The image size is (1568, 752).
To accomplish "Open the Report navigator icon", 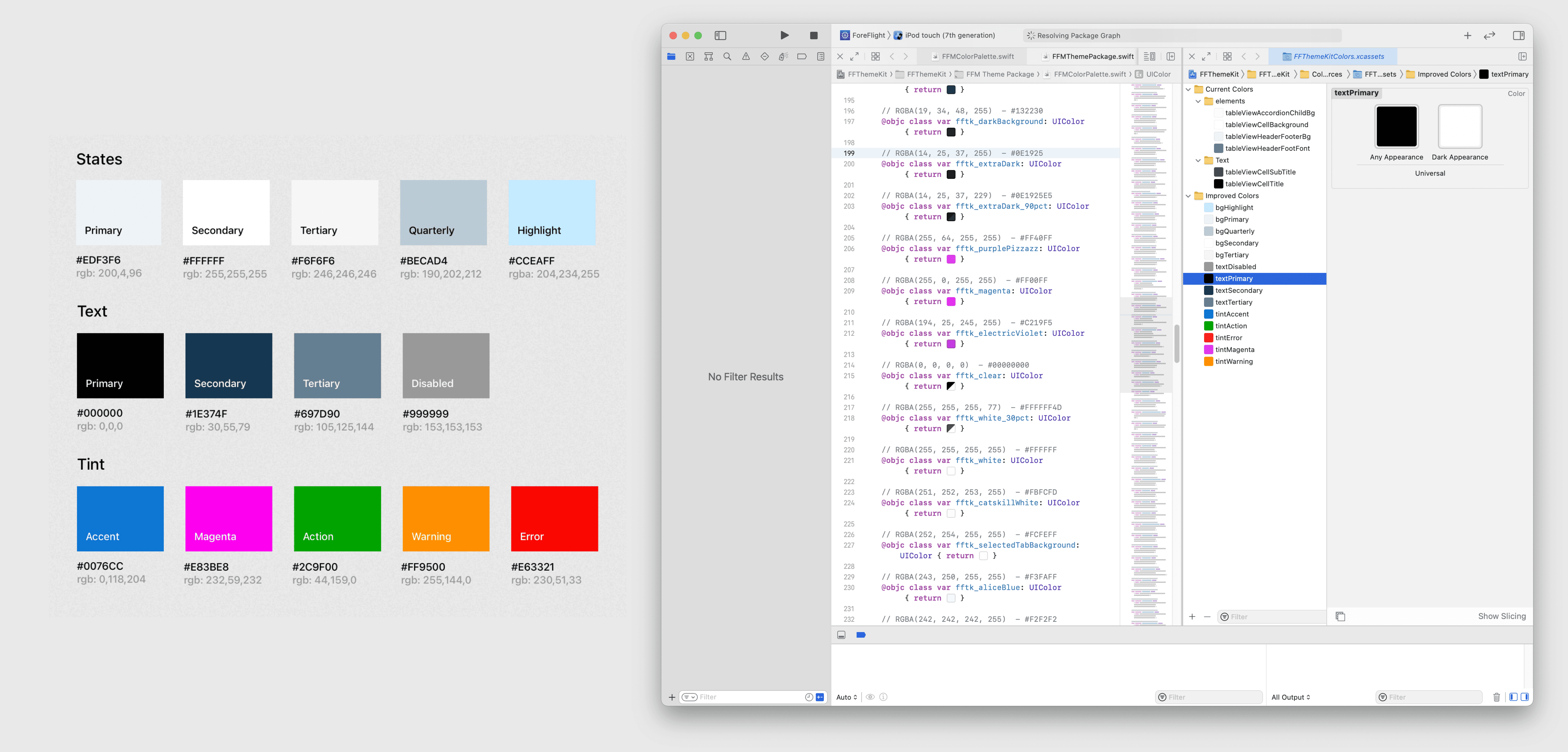I will 821,57.
